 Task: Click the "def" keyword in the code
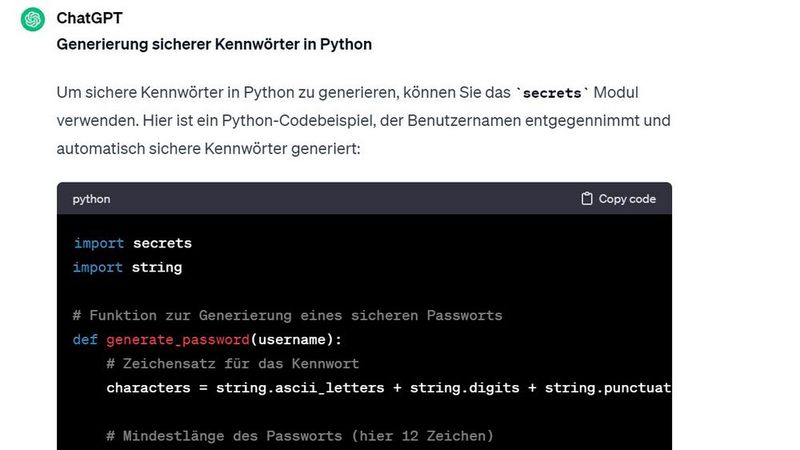[x=85, y=340]
